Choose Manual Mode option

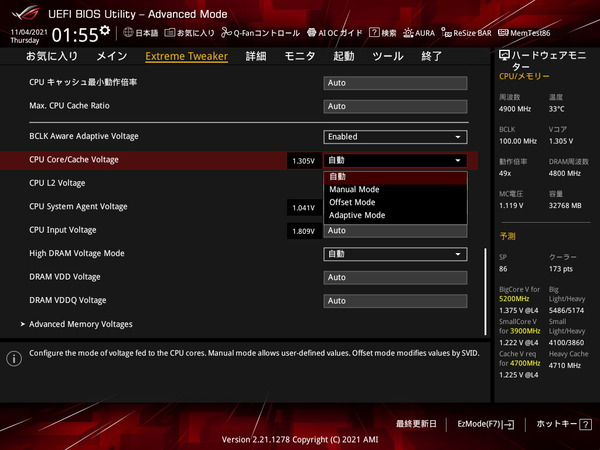tap(395, 189)
